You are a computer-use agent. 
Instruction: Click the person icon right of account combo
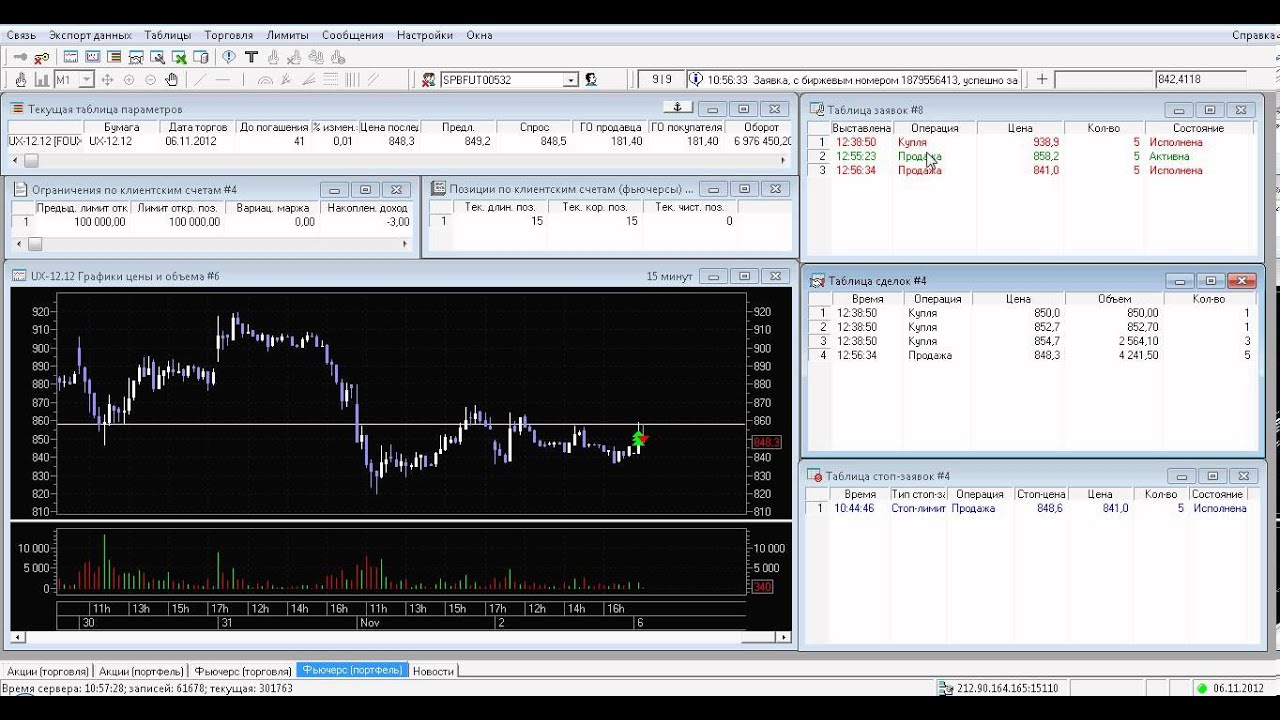tap(591, 80)
